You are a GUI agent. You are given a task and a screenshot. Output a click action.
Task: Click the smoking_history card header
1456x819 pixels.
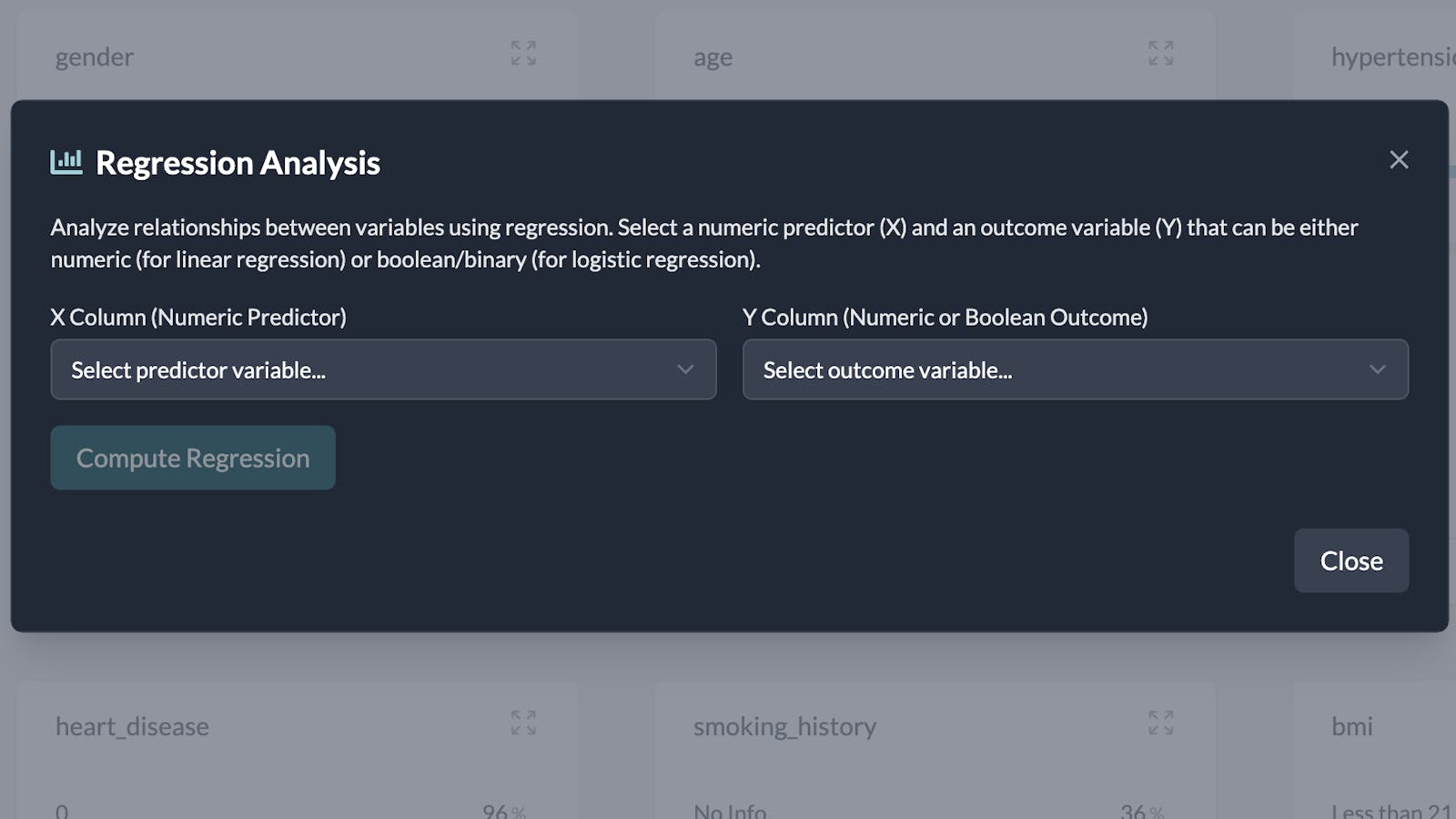point(784,726)
